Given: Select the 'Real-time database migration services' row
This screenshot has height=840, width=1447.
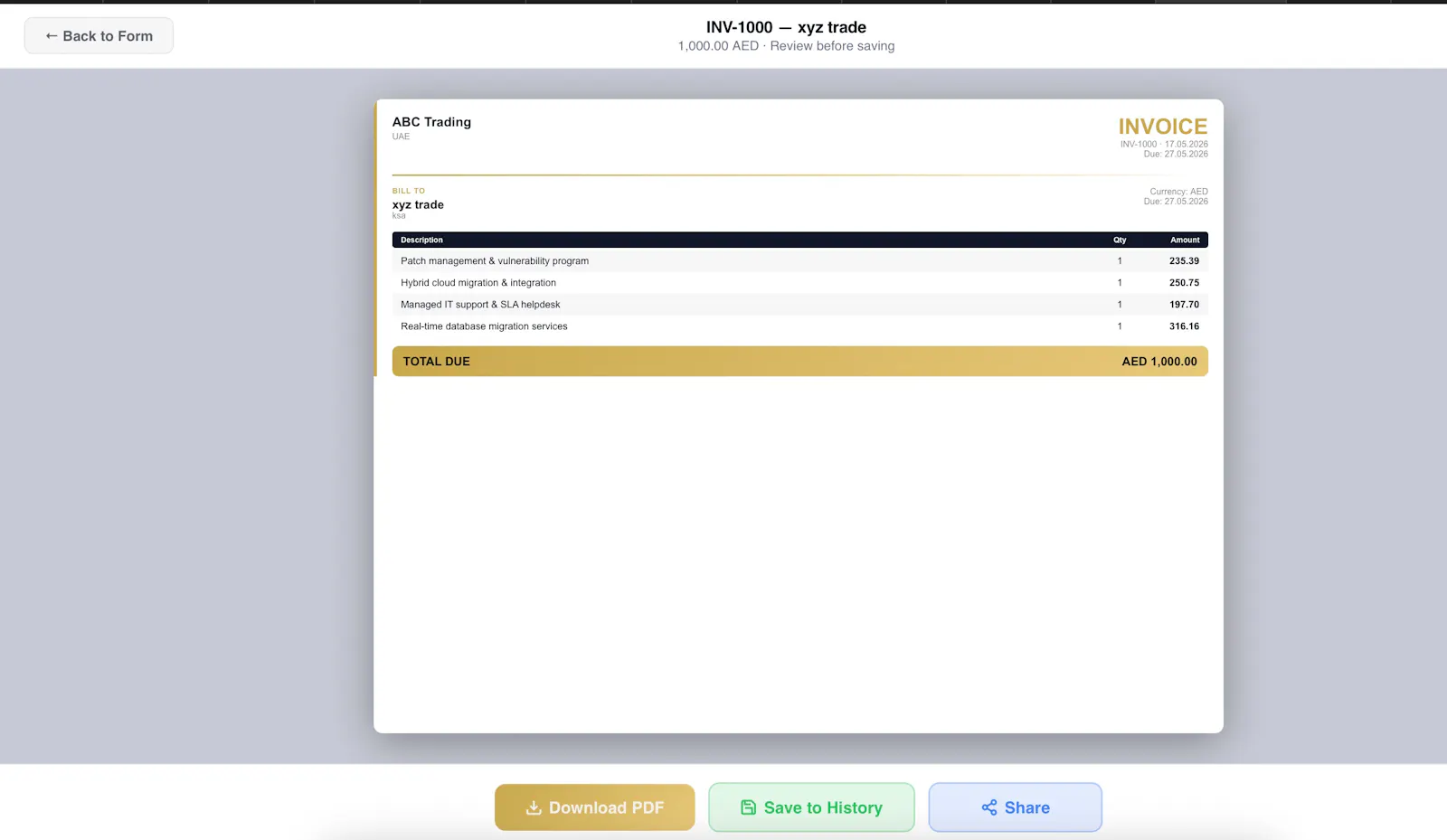Looking at the screenshot, I should point(799,326).
